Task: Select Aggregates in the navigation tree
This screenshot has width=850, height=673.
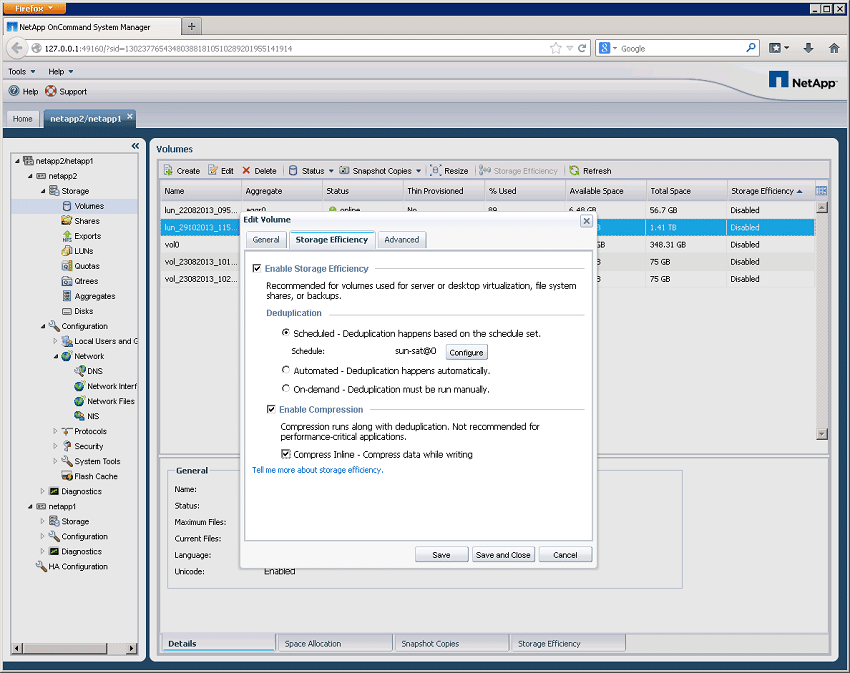Action: click(x=95, y=296)
